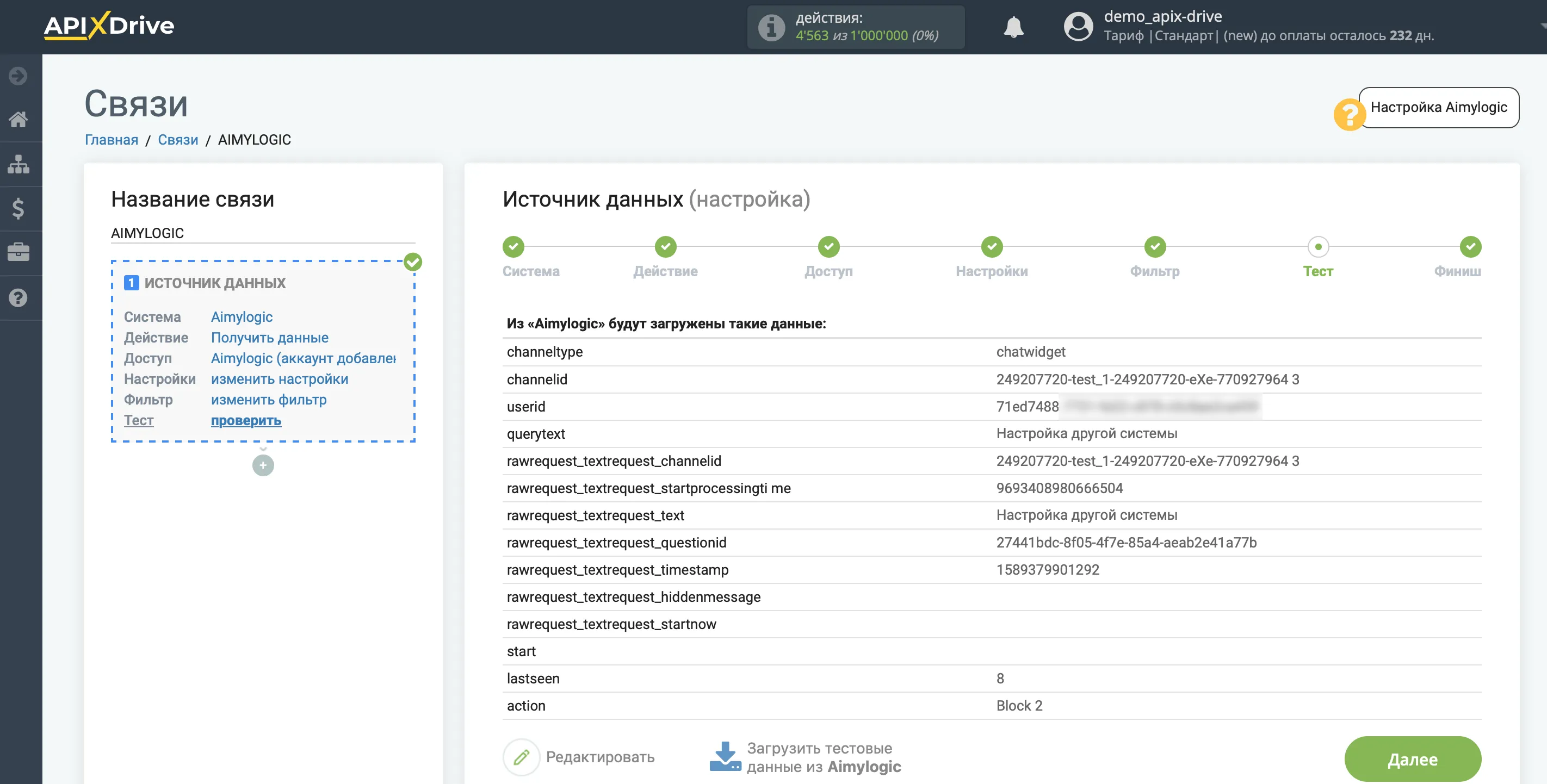Select the lastseen value 8

[1000, 679]
